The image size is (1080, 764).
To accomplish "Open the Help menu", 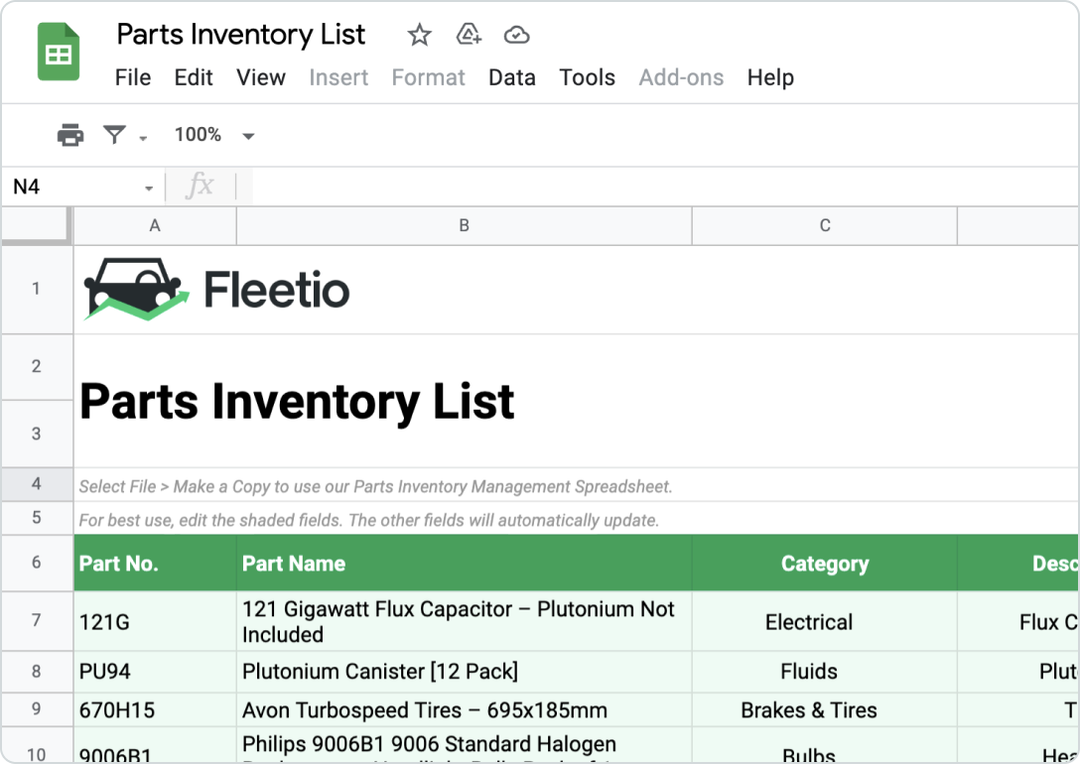I will coord(771,77).
